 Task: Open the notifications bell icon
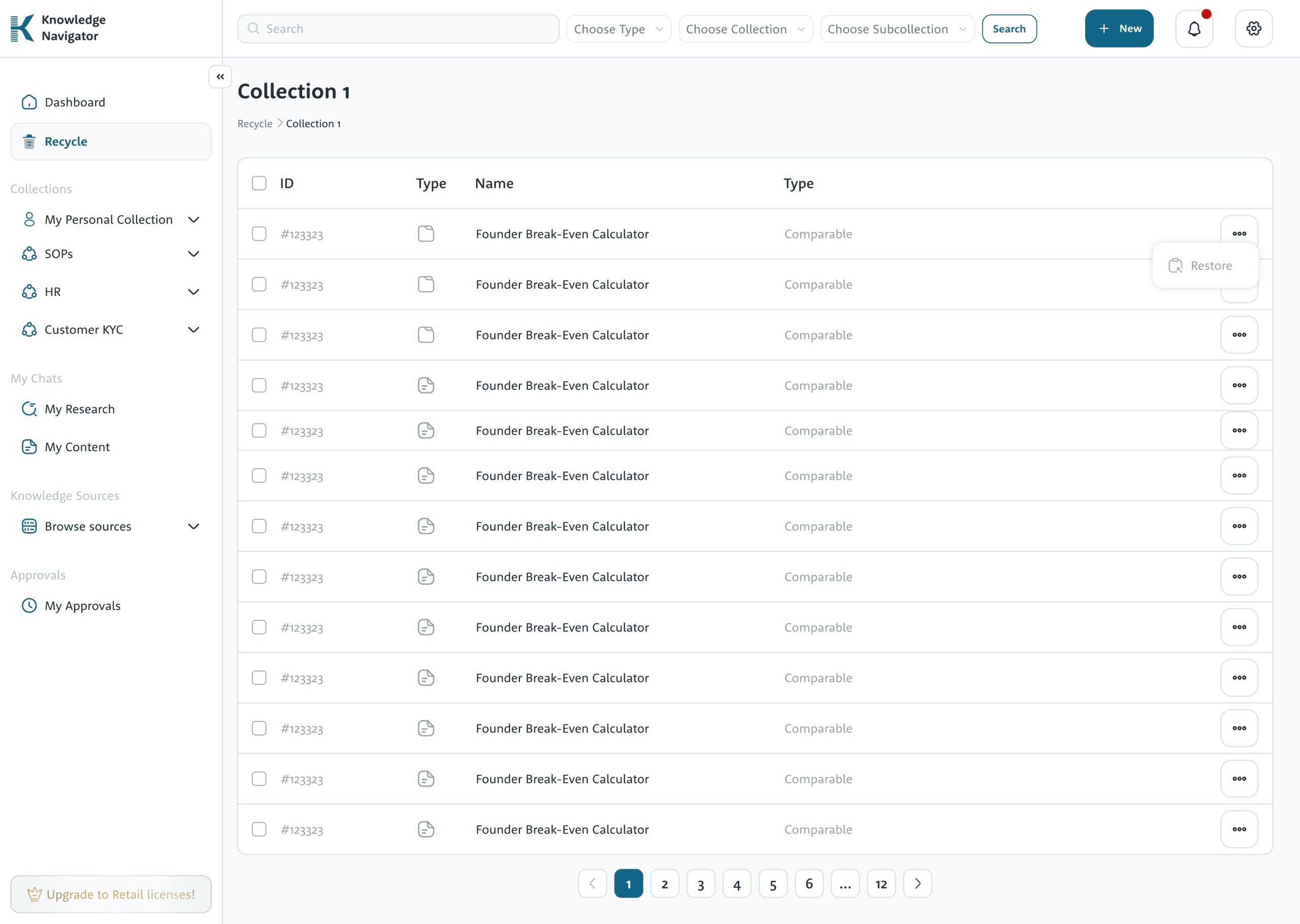click(x=1193, y=28)
